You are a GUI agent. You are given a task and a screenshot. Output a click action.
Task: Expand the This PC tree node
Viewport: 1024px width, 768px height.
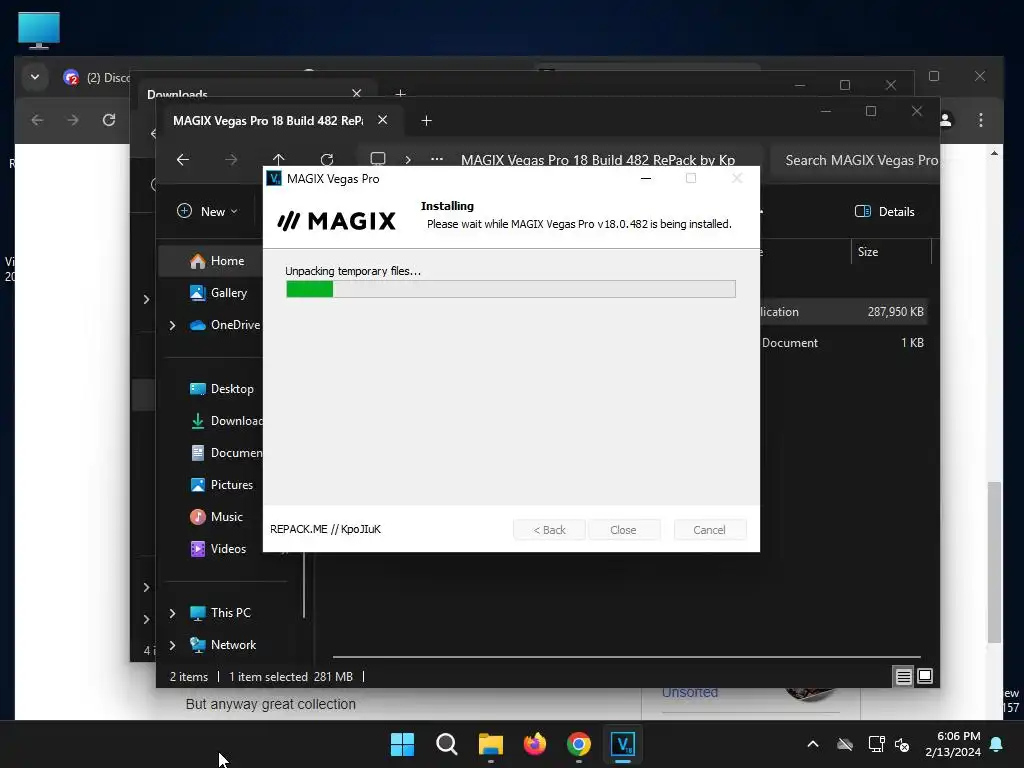pyautogui.click(x=172, y=613)
